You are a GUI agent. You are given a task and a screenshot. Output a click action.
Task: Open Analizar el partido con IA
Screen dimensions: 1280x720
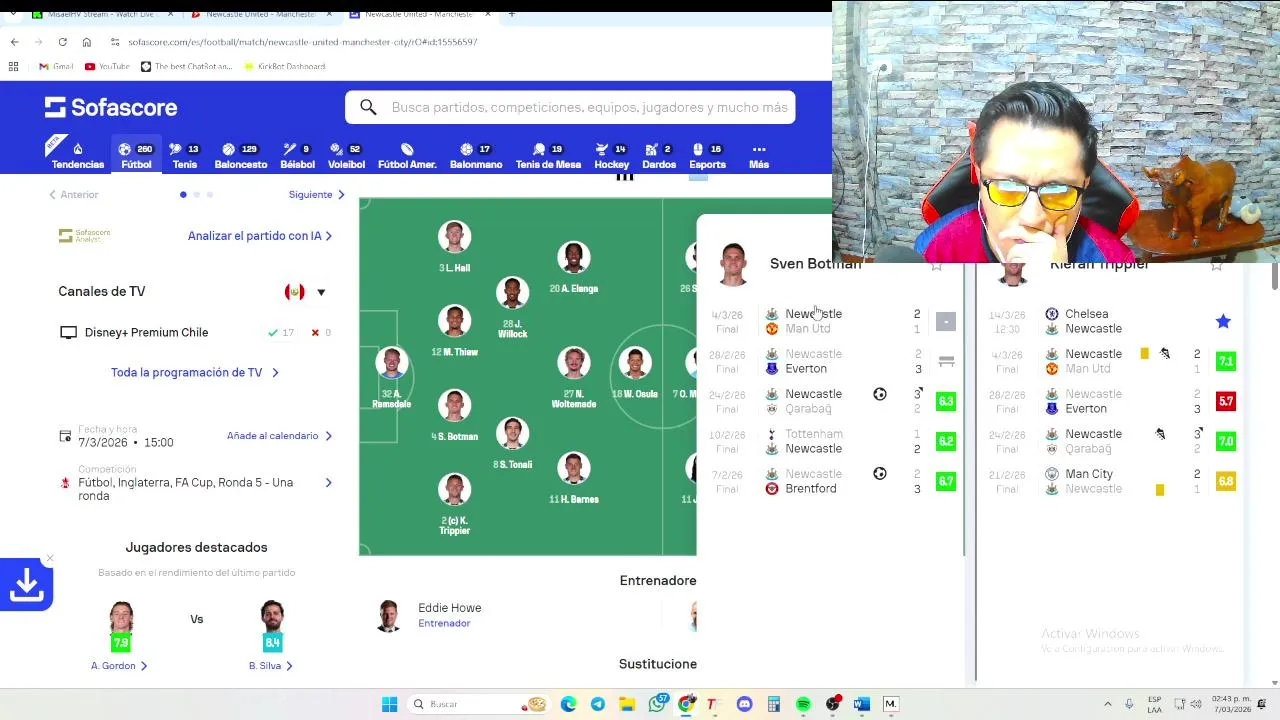pyautogui.click(x=260, y=236)
